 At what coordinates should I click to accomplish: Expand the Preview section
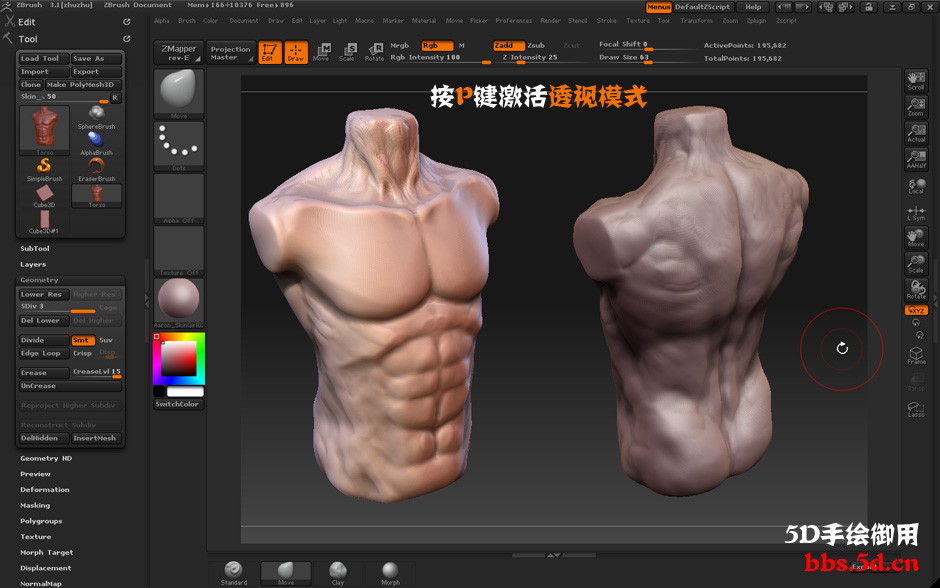35,474
